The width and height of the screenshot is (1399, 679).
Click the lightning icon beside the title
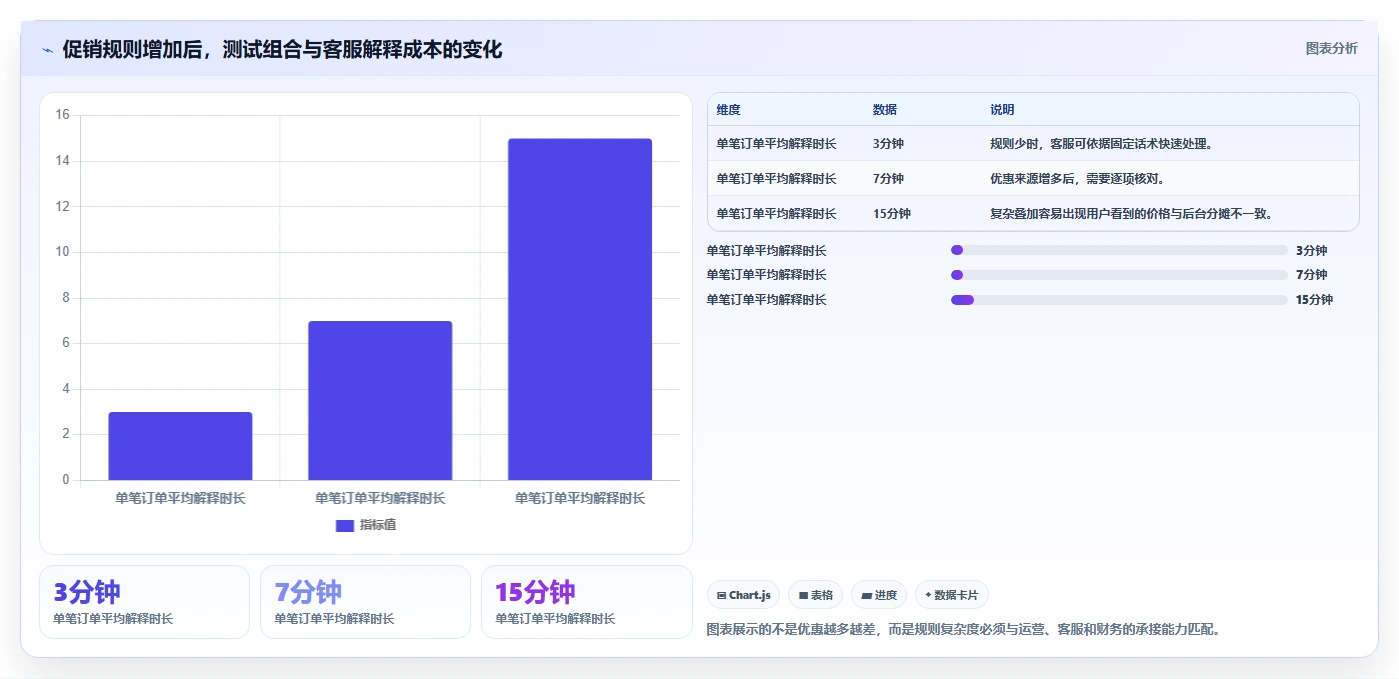(48, 50)
